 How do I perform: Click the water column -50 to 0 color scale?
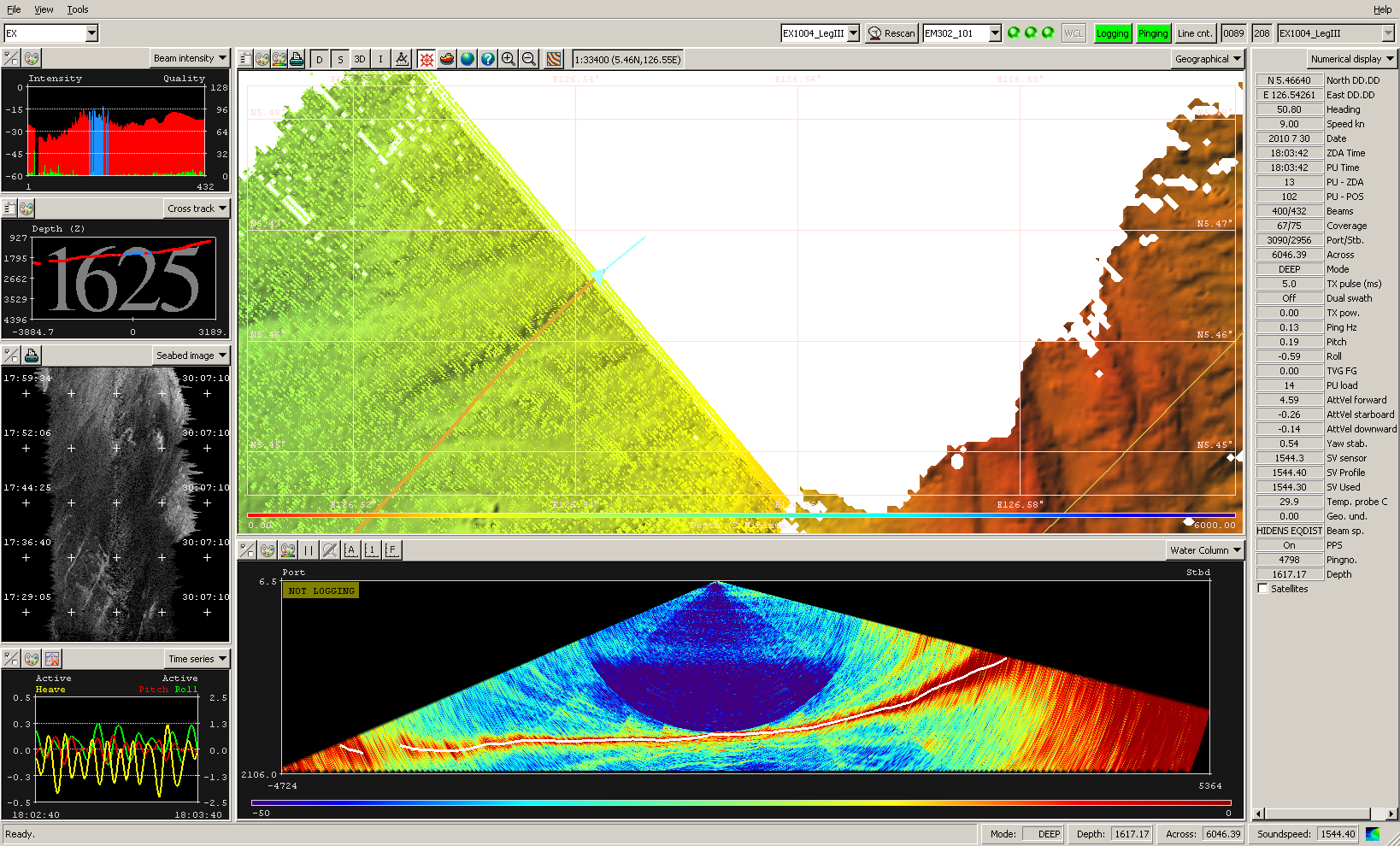tap(741, 803)
